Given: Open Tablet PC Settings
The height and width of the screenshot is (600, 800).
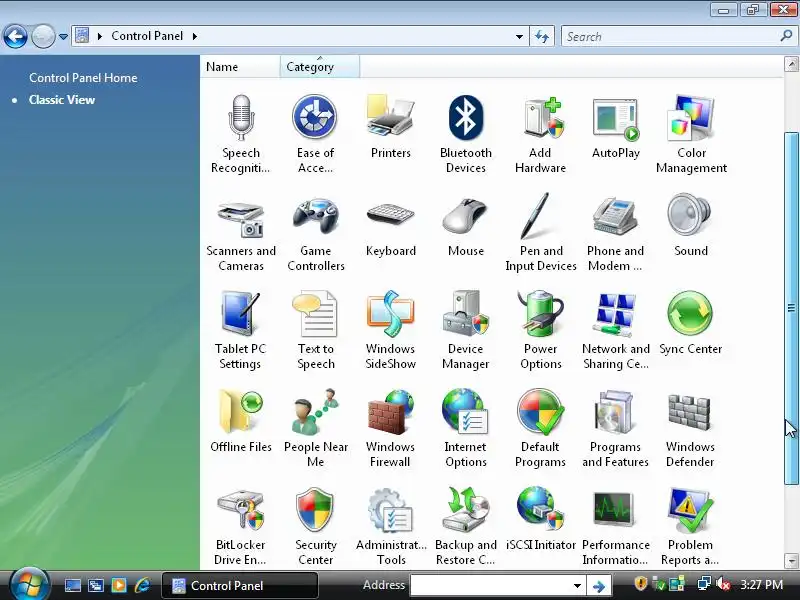Looking at the screenshot, I should [240, 331].
